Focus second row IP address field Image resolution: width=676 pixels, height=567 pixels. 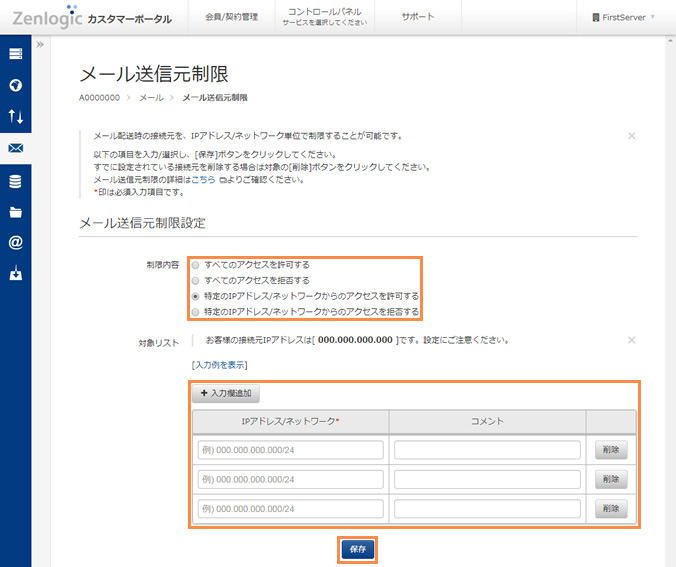[x=291, y=479]
